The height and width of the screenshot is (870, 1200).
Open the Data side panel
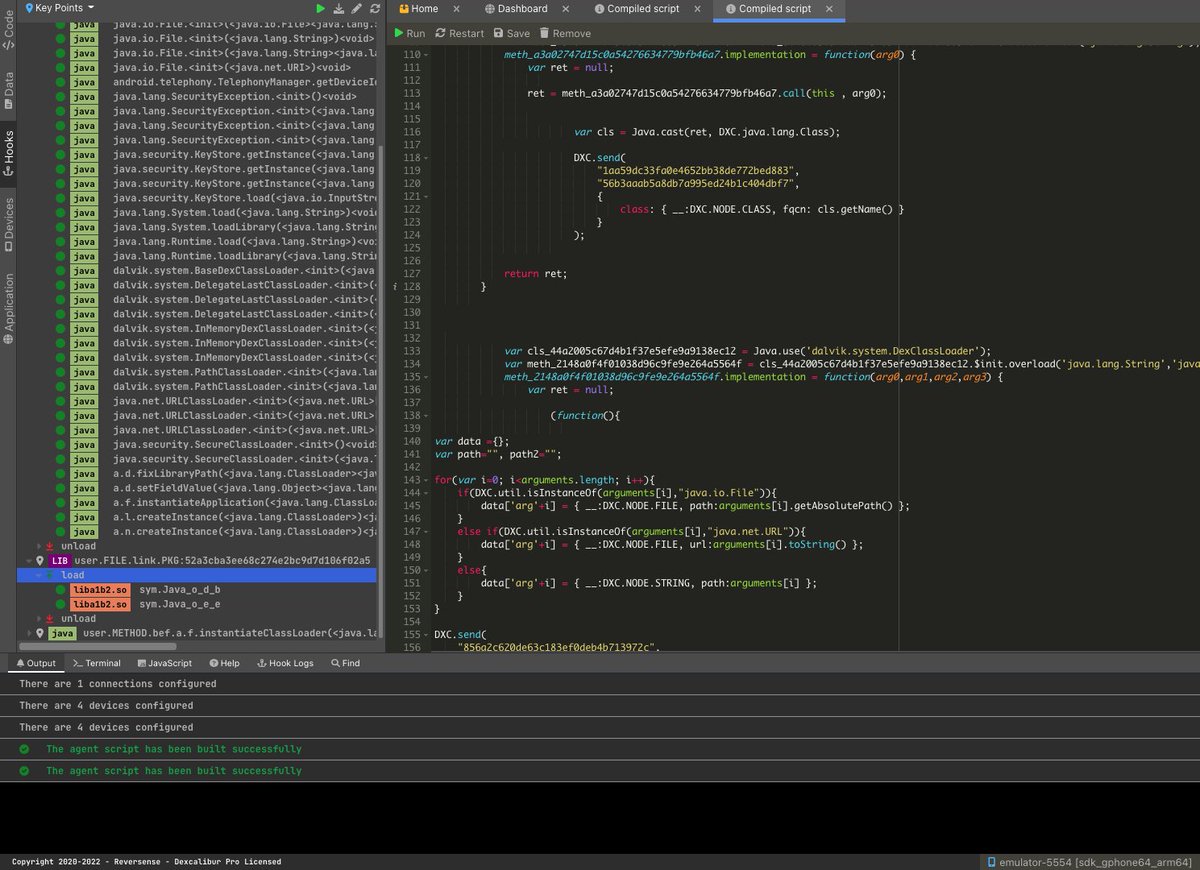tap(8, 89)
